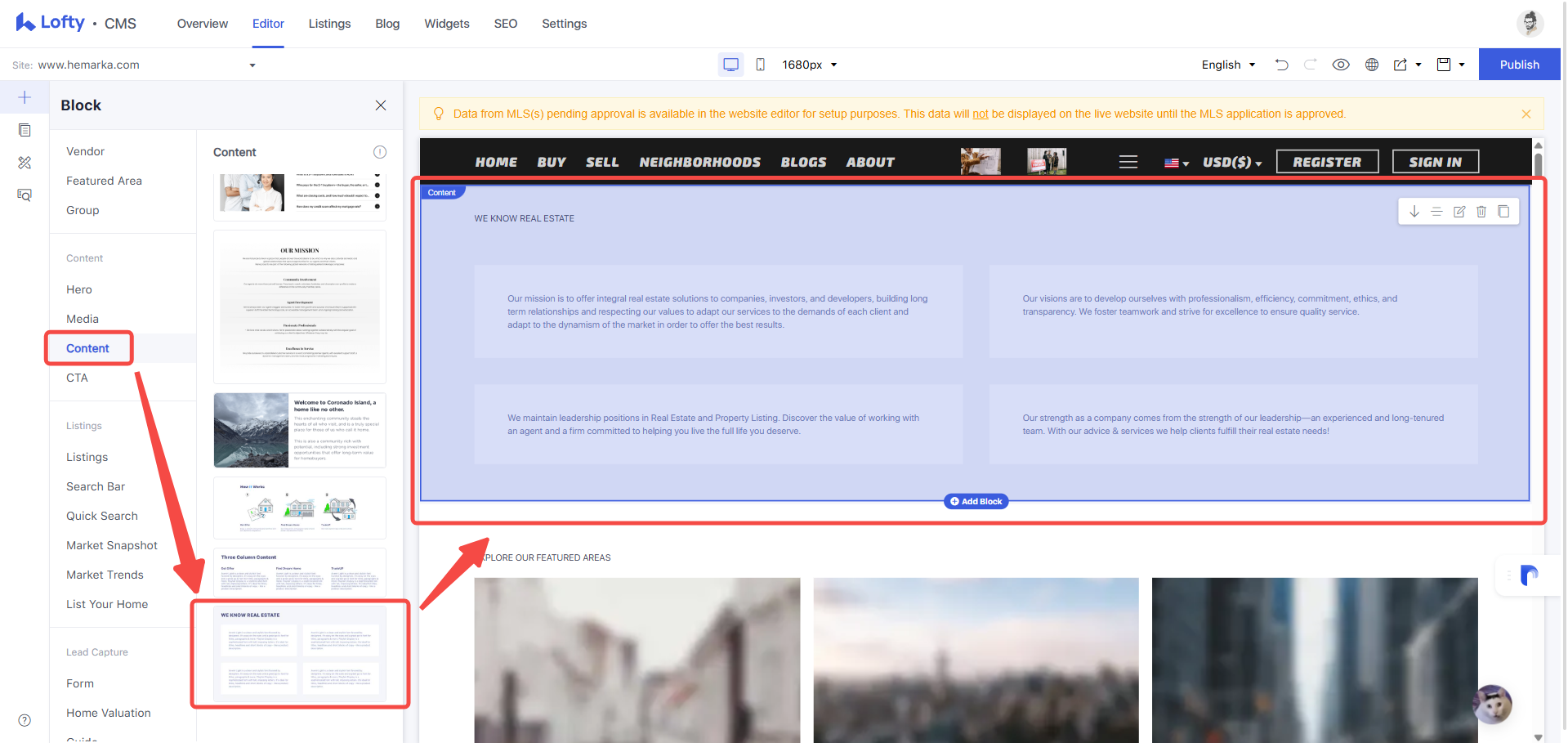Viewport: 1568px width, 743px height.
Task: Close the Block panel
Action: 381,105
